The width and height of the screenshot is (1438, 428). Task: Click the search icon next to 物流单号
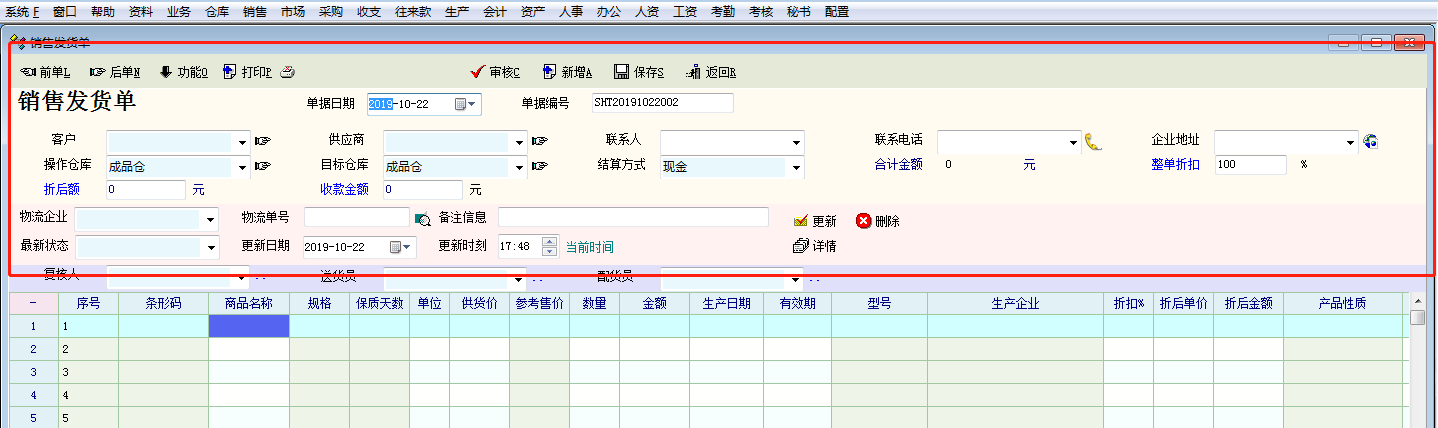click(422, 219)
